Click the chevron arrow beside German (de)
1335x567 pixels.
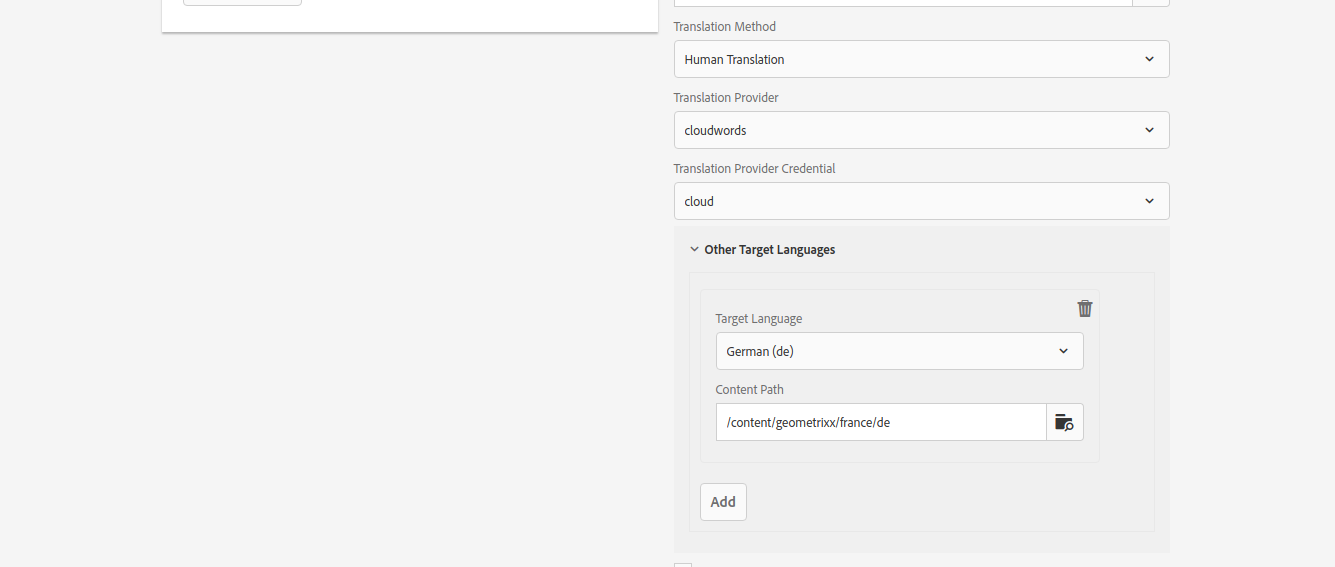coord(1063,351)
